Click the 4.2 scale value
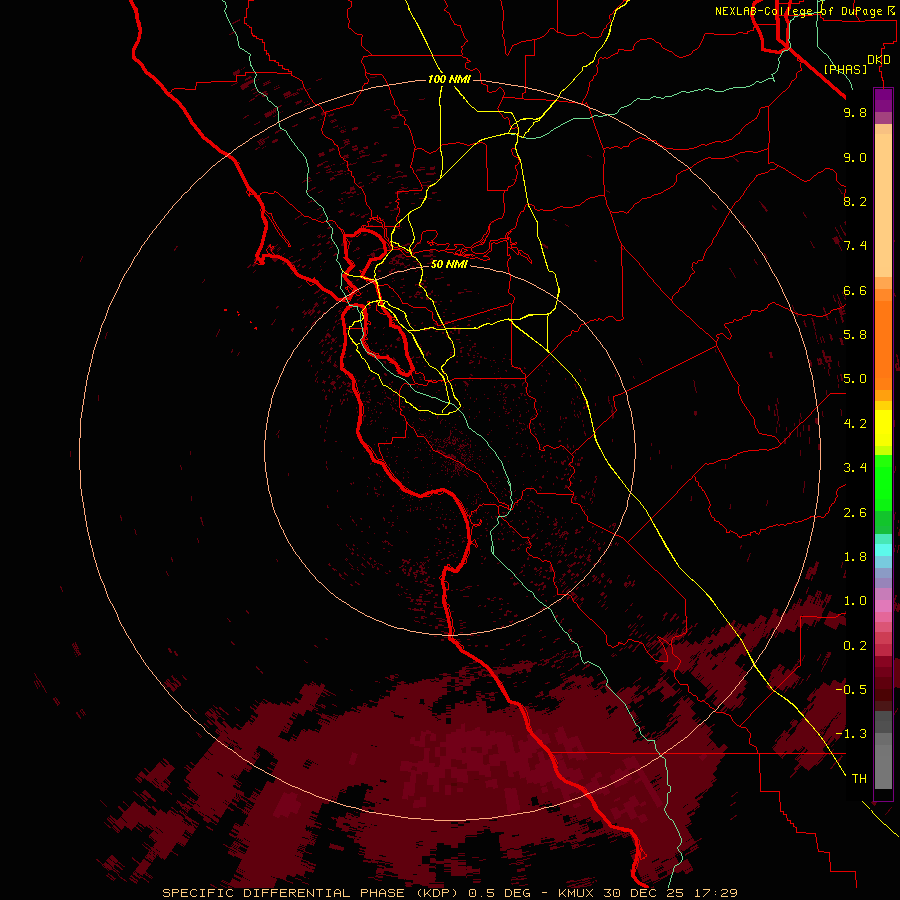The image size is (900, 900). [x=855, y=424]
